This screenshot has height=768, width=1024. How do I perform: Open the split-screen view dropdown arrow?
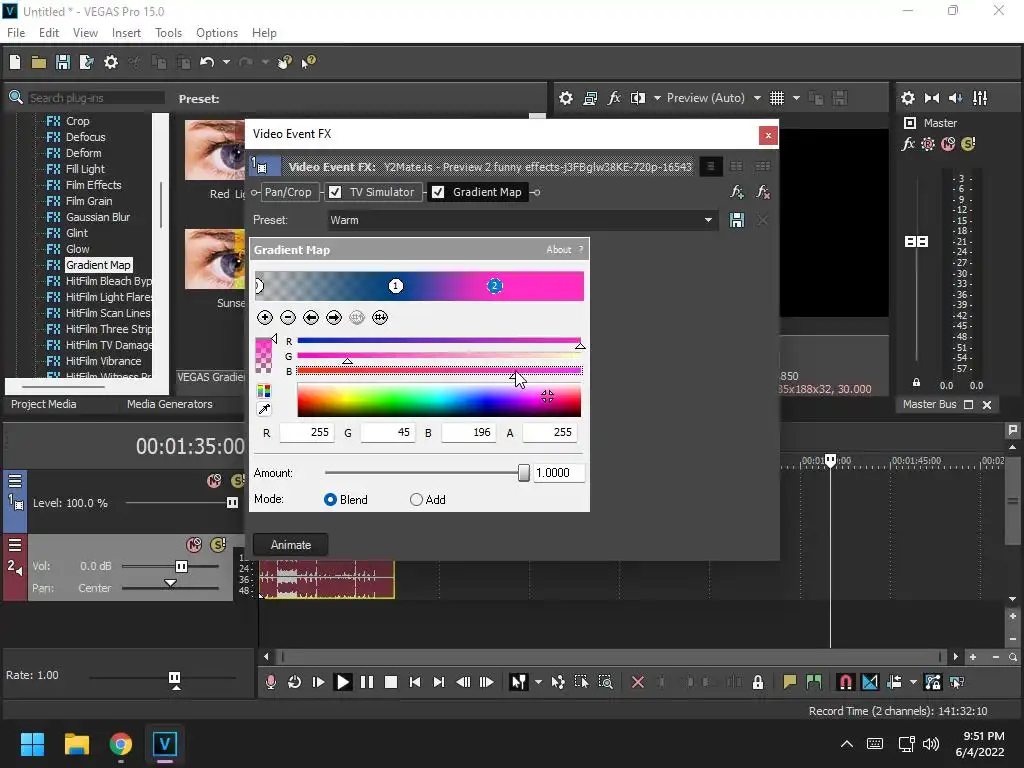point(657,98)
